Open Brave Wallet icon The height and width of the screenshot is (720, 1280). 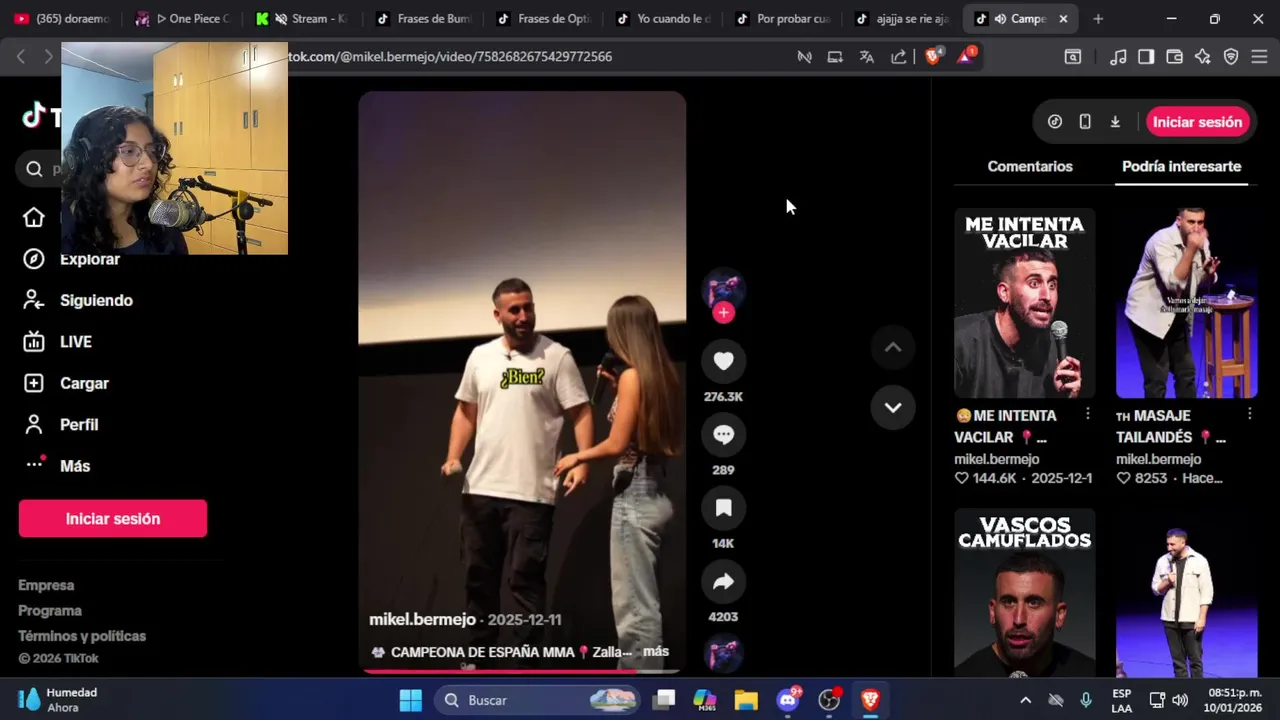1175,57
